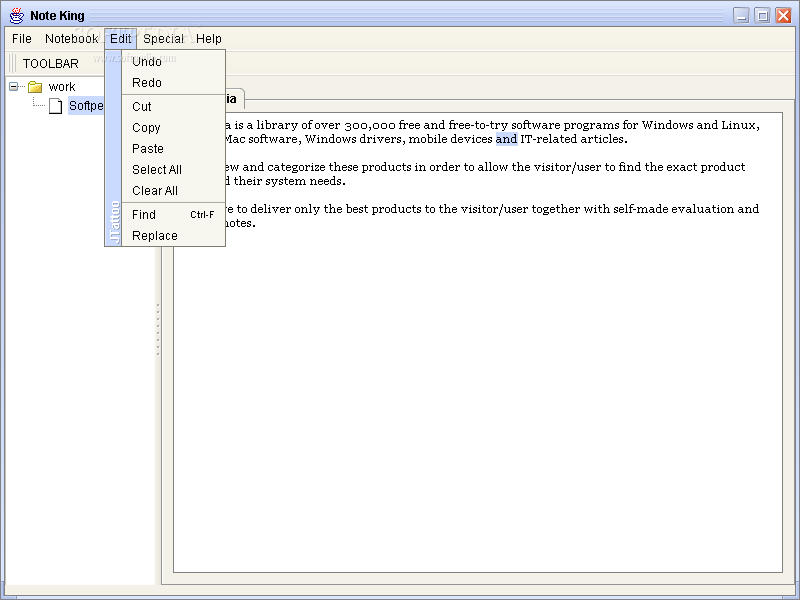Image resolution: width=800 pixels, height=600 pixels.
Task: Maximize the Note King window
Action: 762,15
